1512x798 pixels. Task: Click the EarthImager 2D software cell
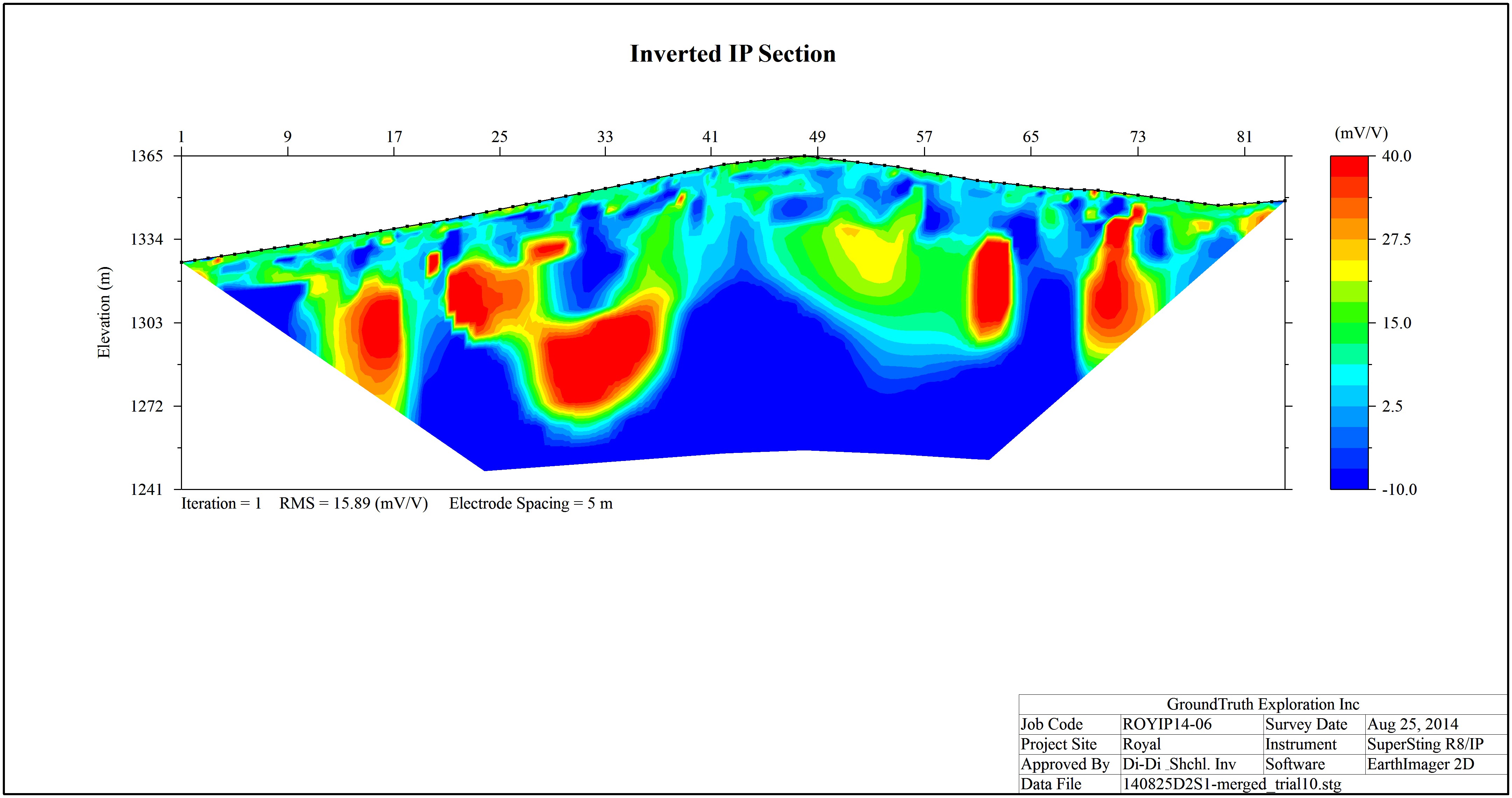tap(1420, 764)
